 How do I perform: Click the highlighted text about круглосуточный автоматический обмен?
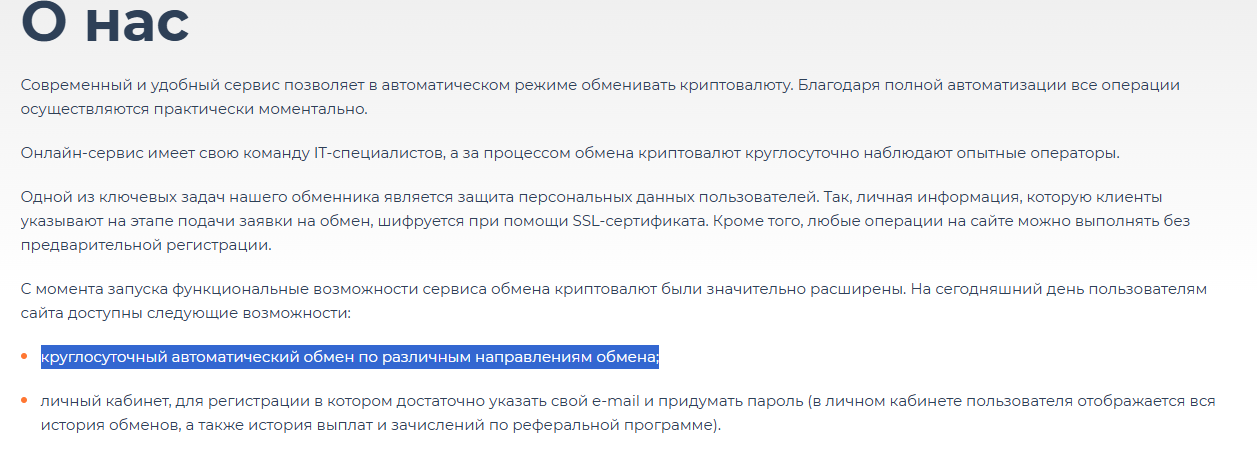(x=349, y=357)
